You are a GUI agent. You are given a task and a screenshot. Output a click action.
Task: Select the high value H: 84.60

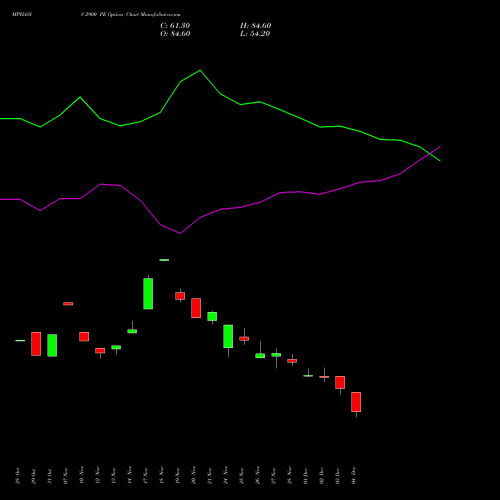click(x=255, y=26)
